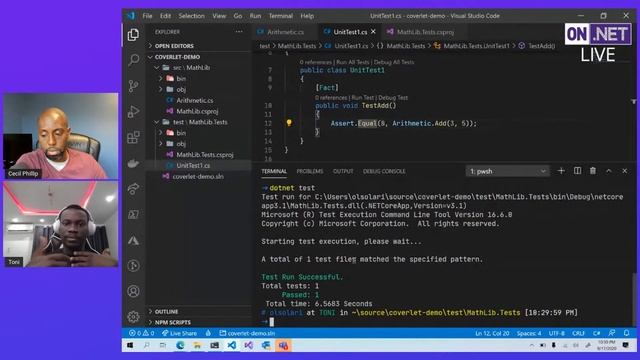
Task: Open the Windows taskbar search
Action: click(146, 345)
